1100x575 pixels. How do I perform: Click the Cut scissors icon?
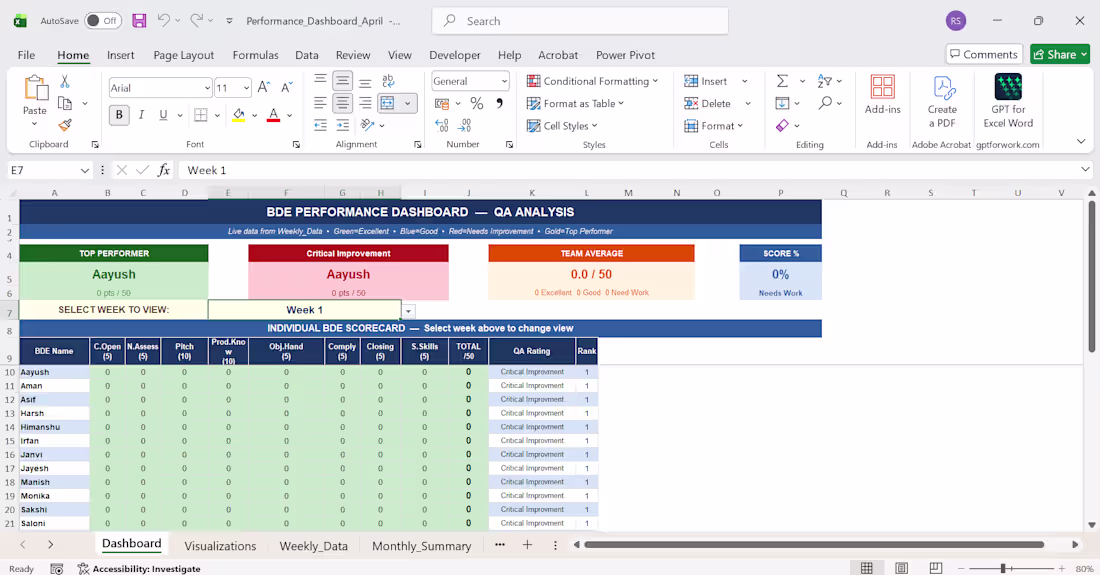65,82
